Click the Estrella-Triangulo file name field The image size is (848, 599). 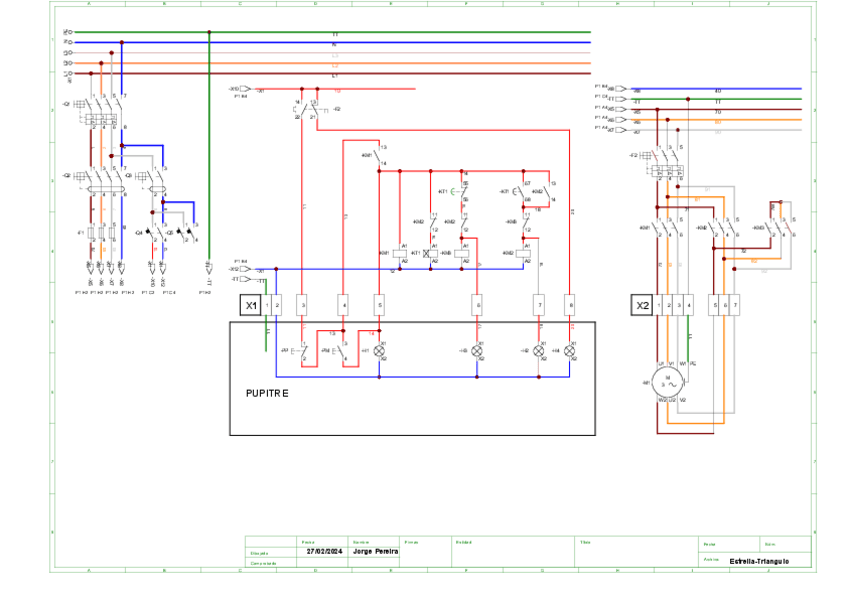coord(758,561)
